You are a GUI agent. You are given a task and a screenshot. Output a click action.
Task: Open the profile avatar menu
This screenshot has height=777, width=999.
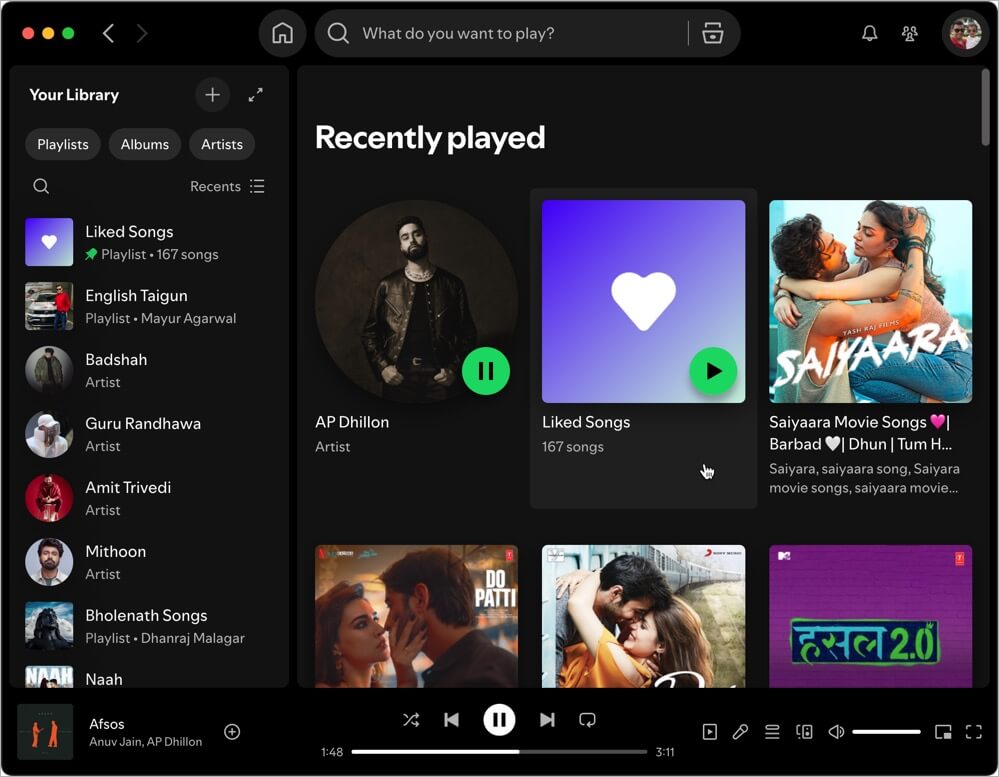[965, 33]
